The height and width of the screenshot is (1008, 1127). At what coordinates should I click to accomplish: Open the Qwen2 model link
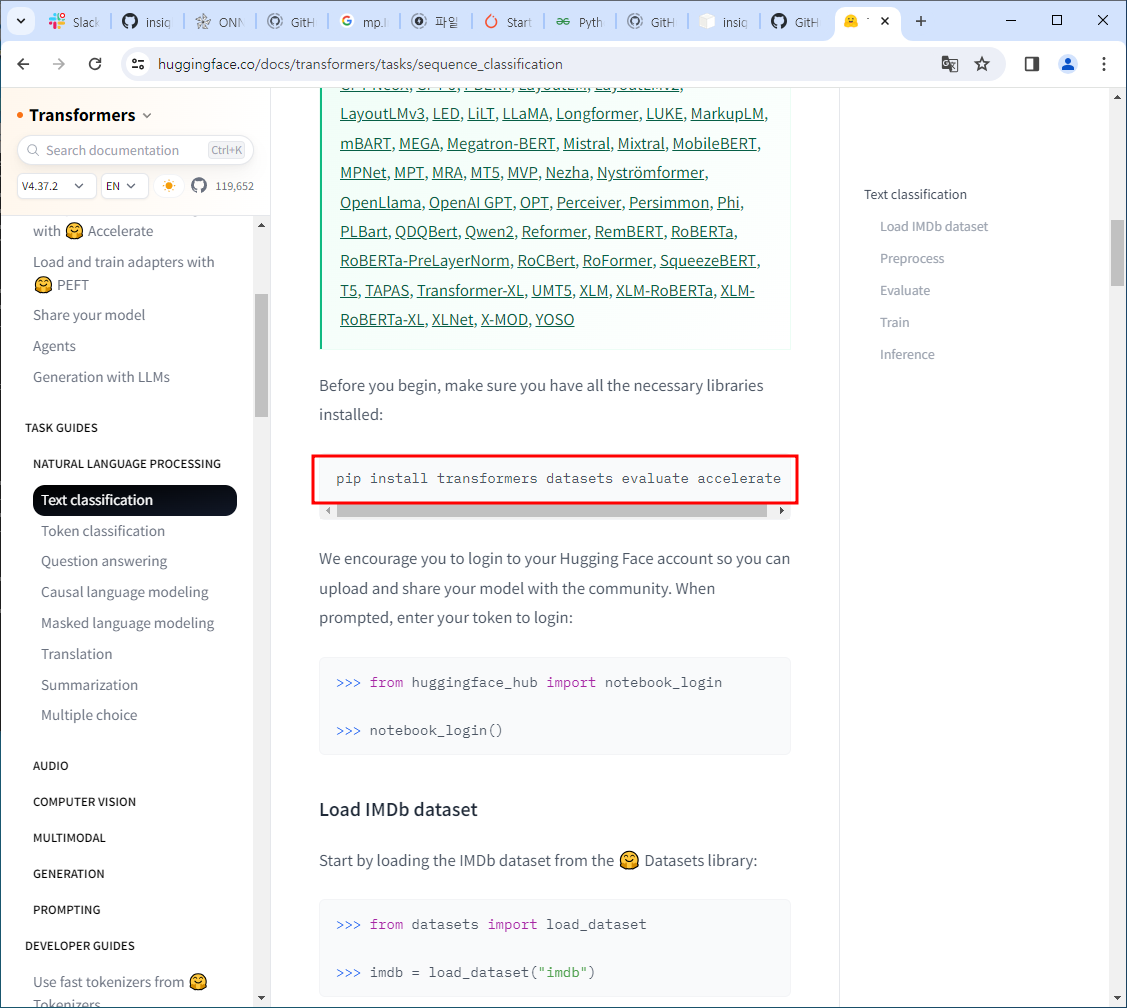point(489,232)
